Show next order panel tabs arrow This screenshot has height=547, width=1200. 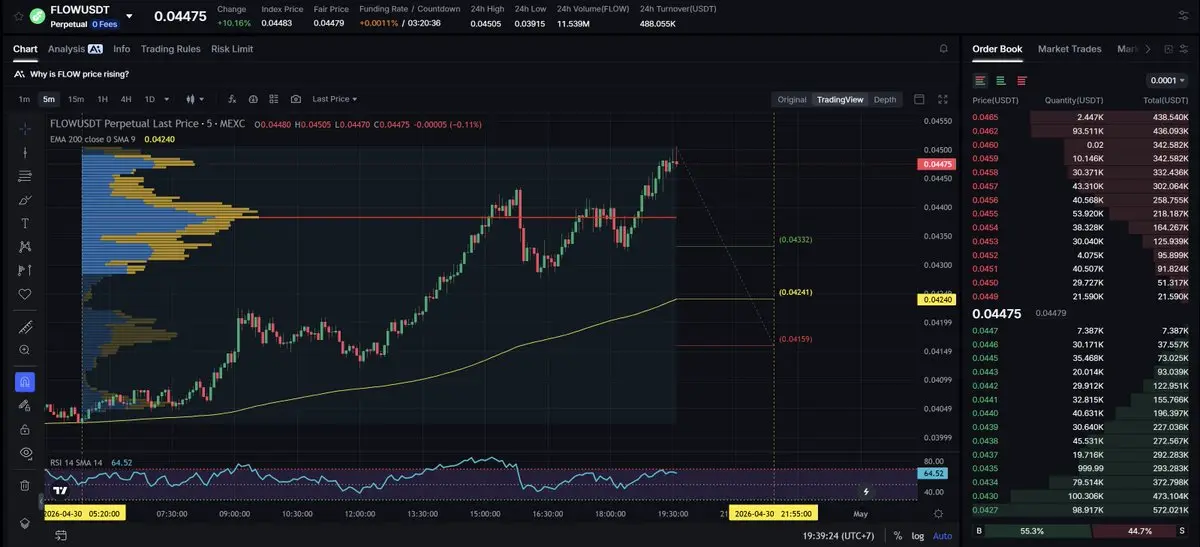coord(1147,49)
